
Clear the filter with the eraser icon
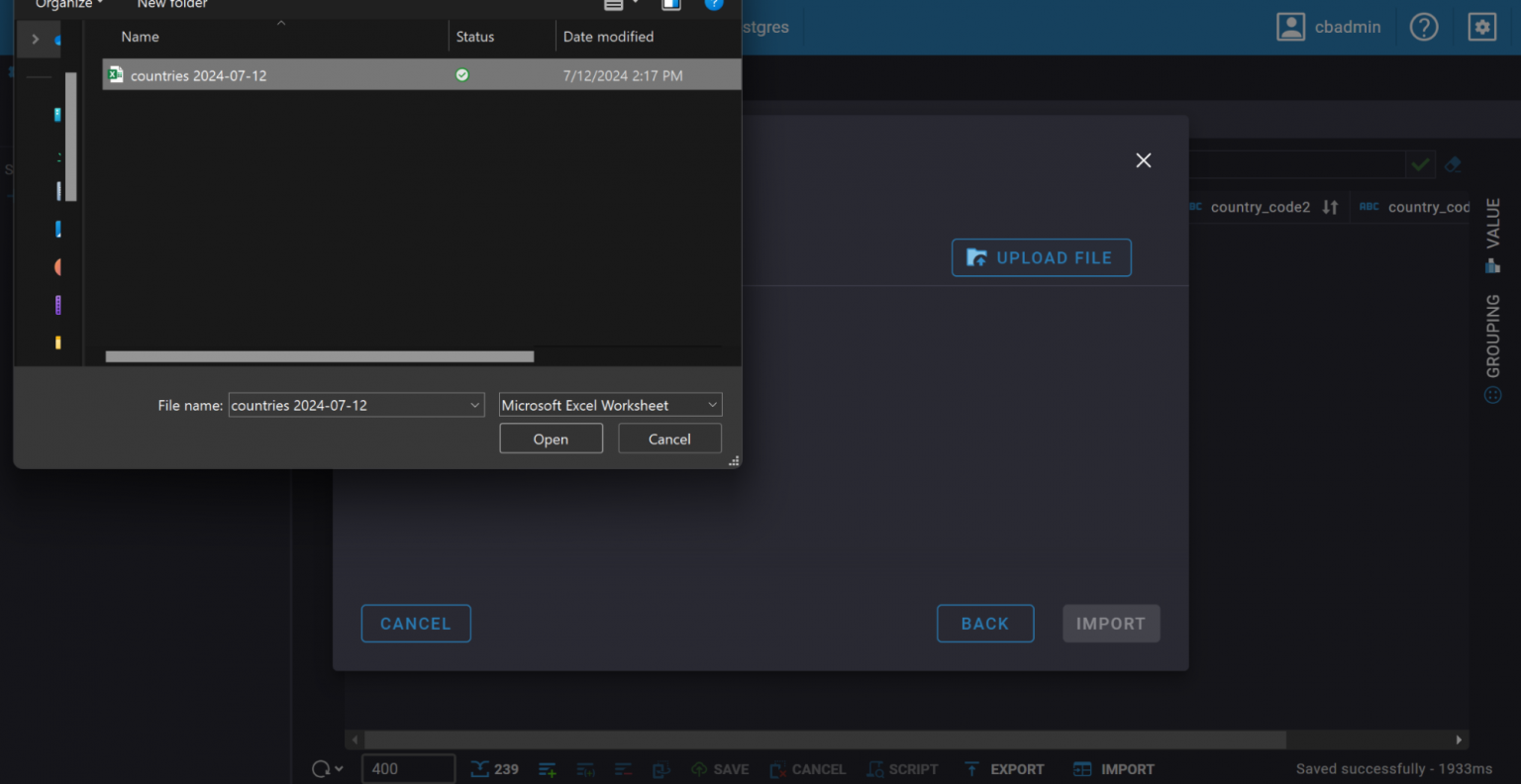tap(1453, 165)
